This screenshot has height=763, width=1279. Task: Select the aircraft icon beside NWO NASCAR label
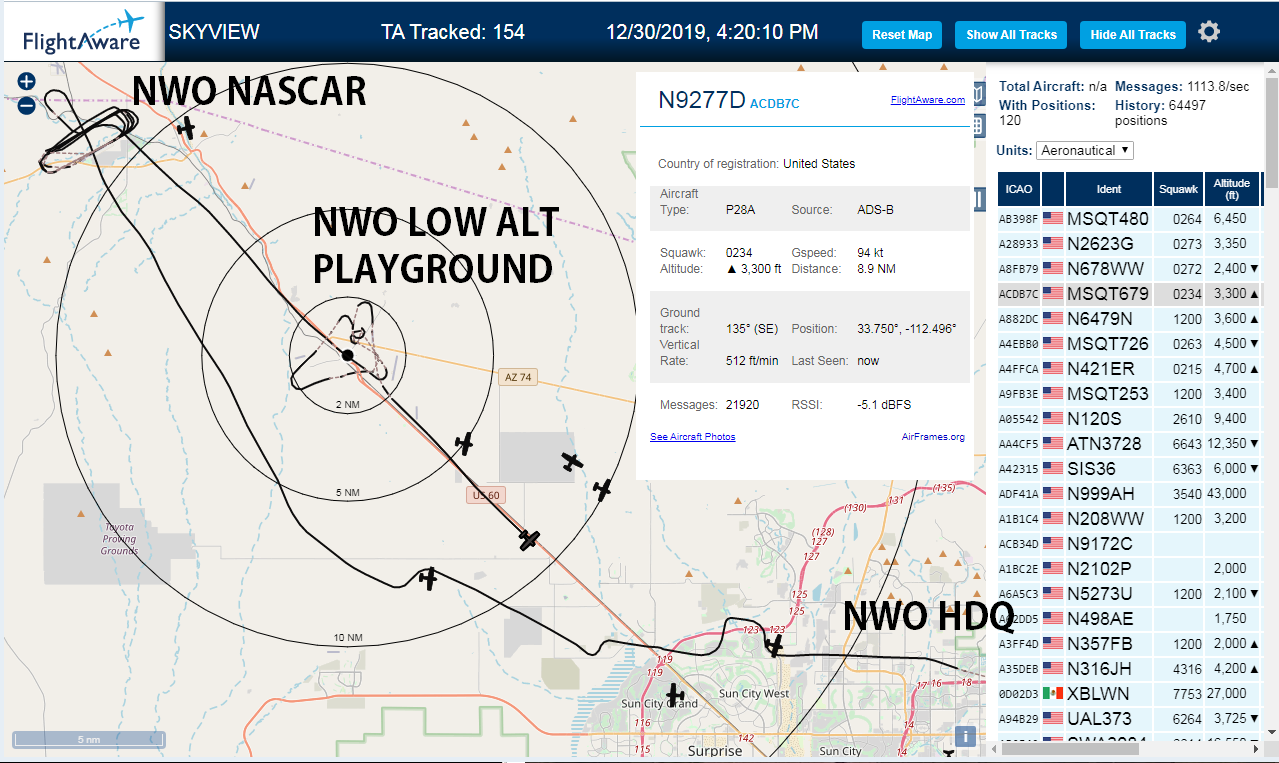point(186,127)
